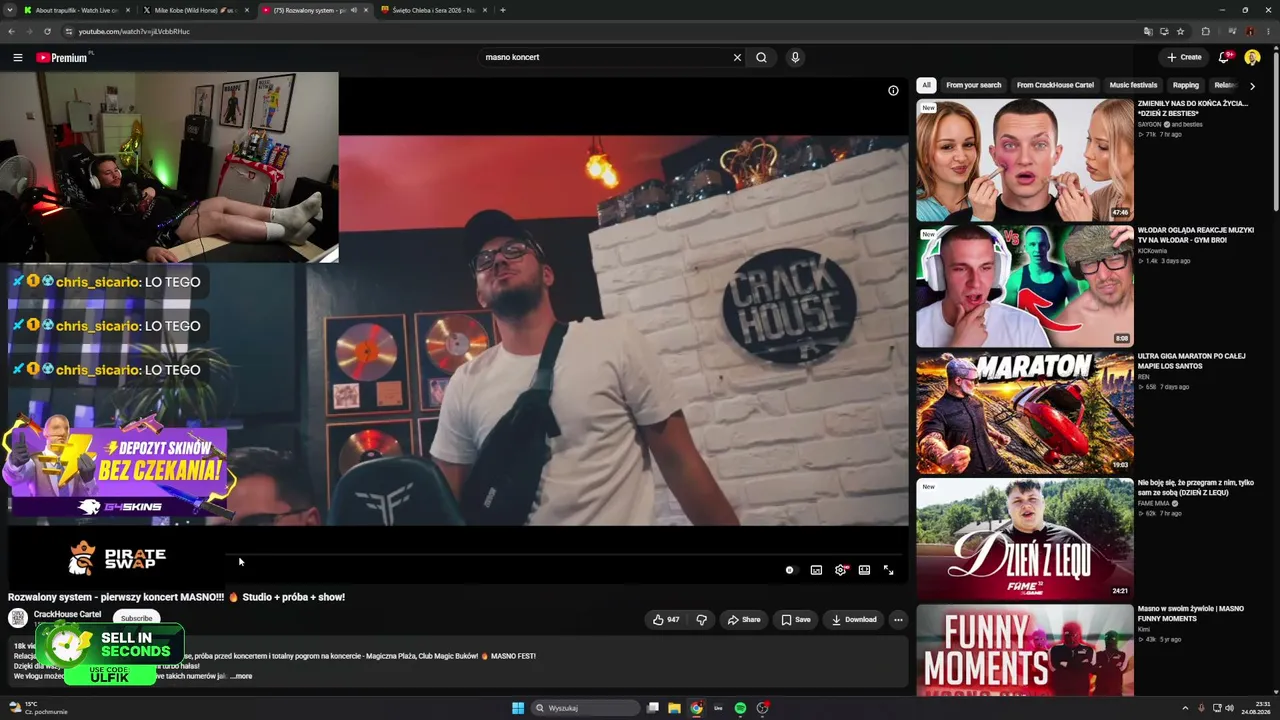The image size is (1280, 720).
Task: Click the CrackHouse Cartel channel avatar
Action: 18,618
